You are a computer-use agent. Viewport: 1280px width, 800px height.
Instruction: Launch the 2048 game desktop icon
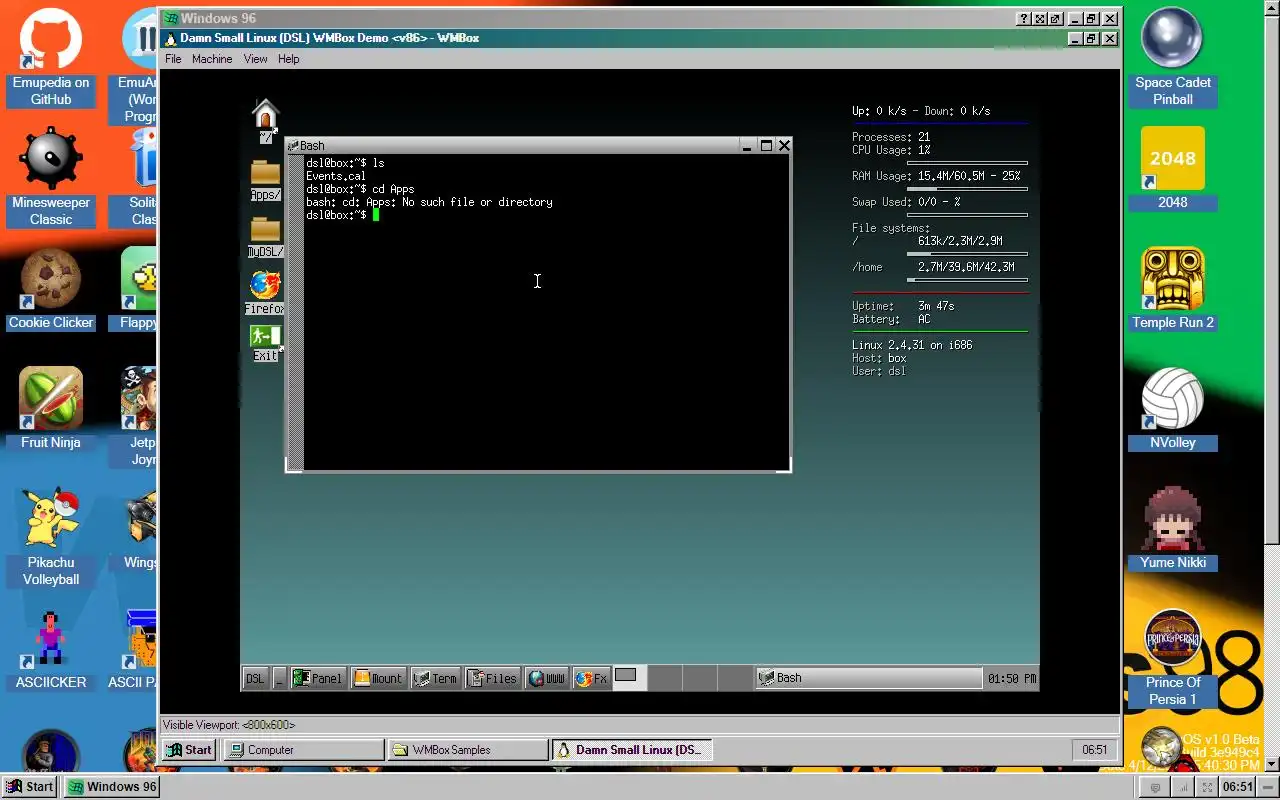1173,169
